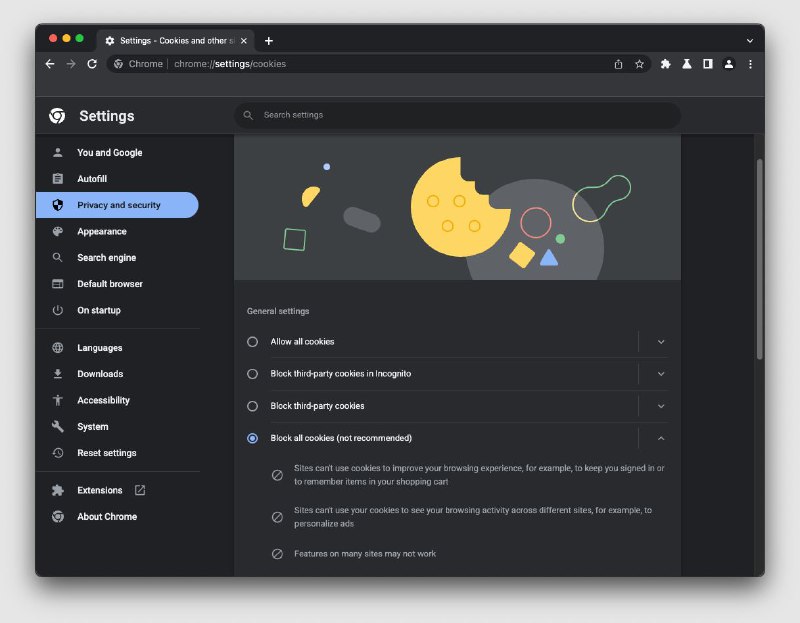Open the Appearance settings section
Viewport: 800px width, 623px height.
click(x=102, y=231)
